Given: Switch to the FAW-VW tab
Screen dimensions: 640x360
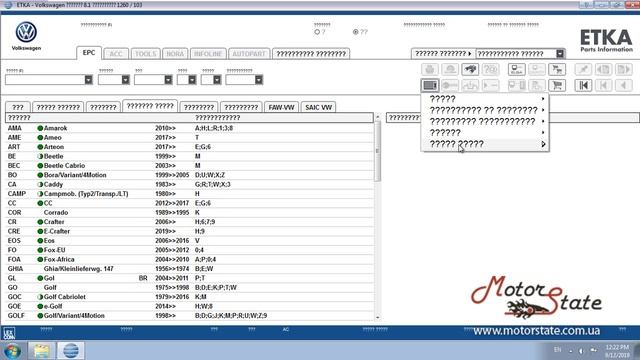Looking at the screenshot, I should [281, 107].
